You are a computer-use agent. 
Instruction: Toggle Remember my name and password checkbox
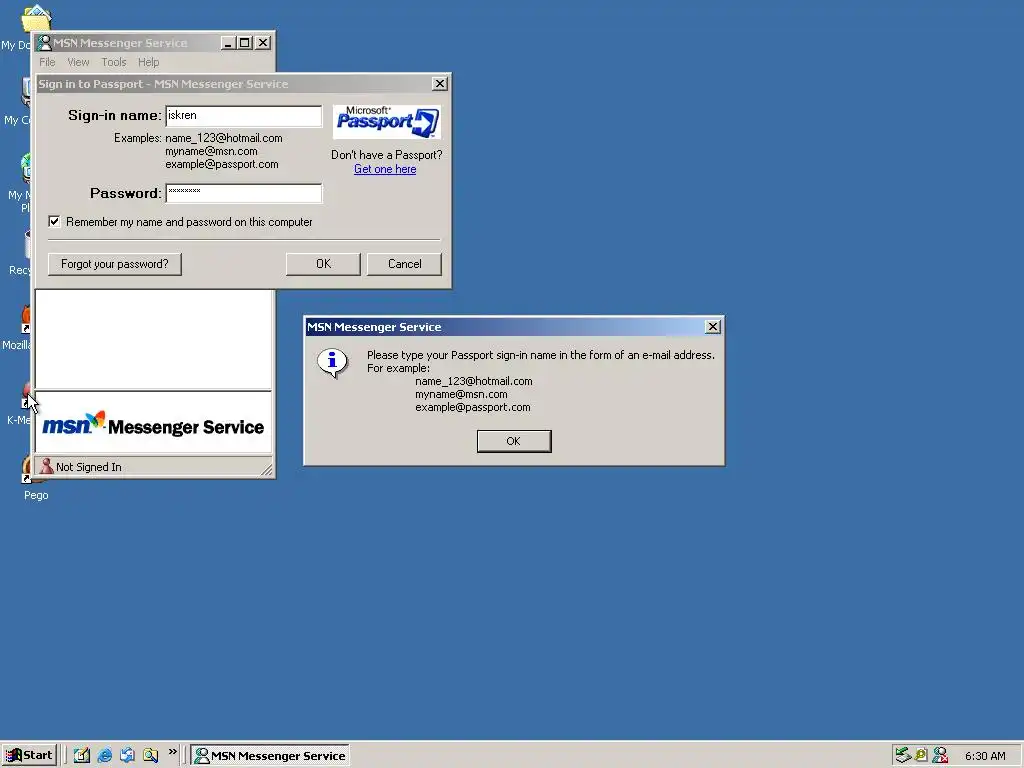(x=54, y=222)
